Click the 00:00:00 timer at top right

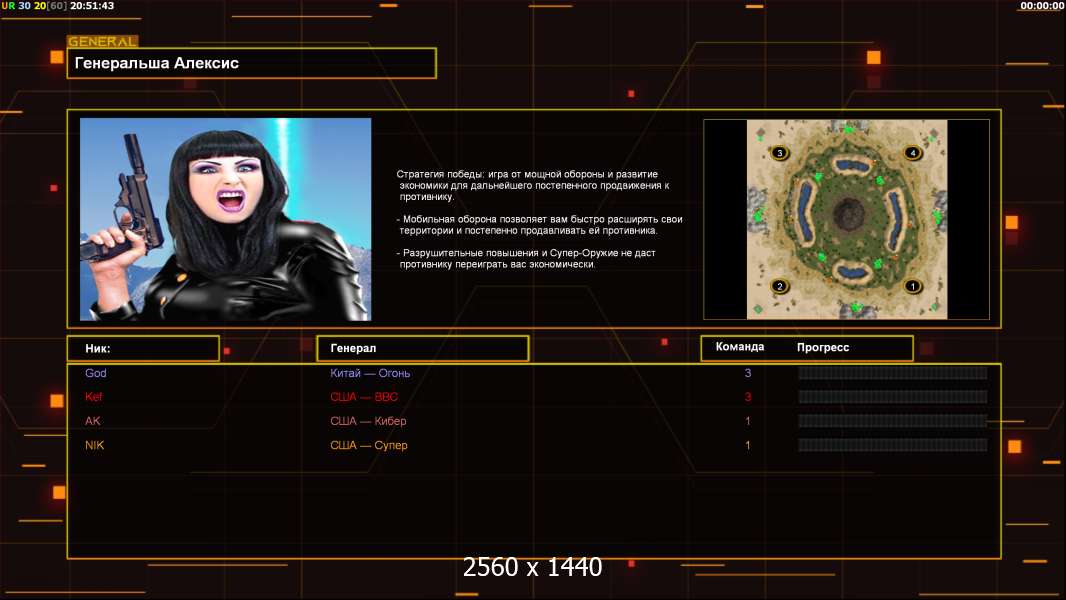[1042, 5]
